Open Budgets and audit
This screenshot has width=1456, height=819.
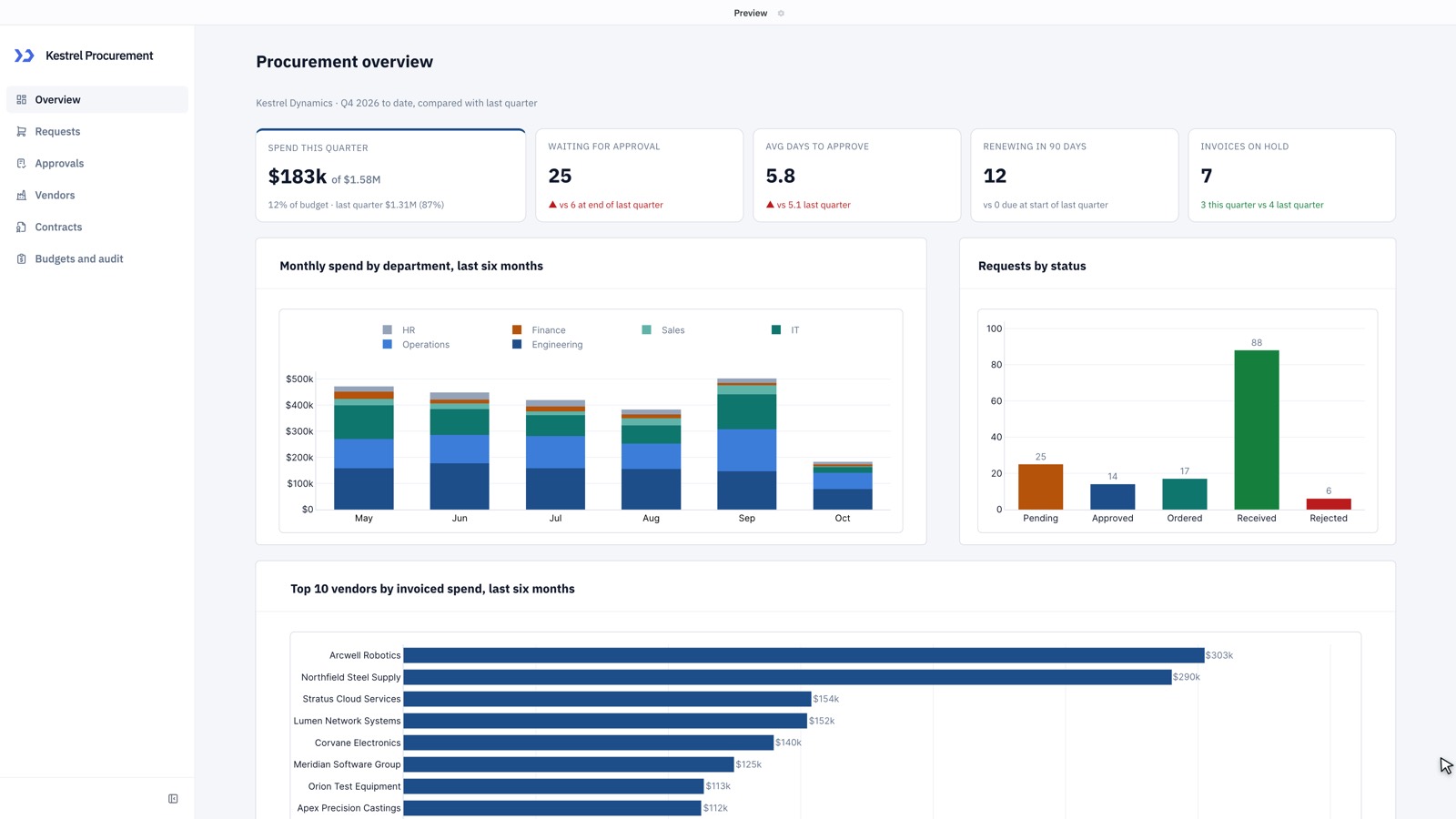point(97,259)
